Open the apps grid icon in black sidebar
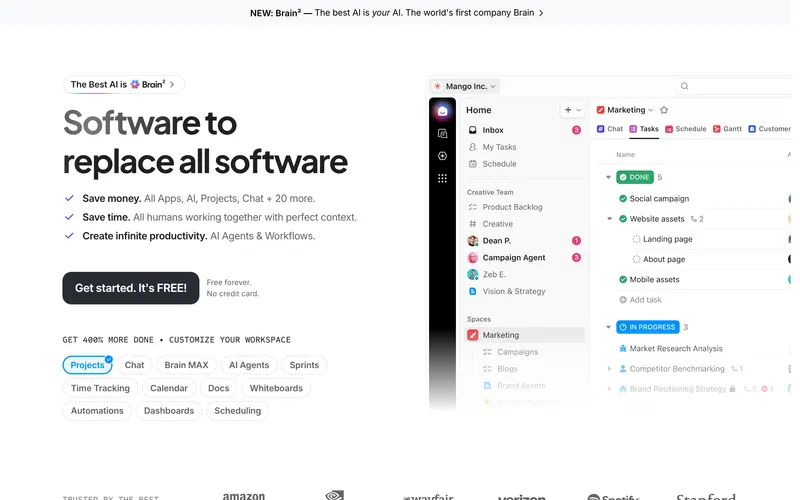Screen dimensions: 800x500 pyautogui.click(x=442, y=178)
